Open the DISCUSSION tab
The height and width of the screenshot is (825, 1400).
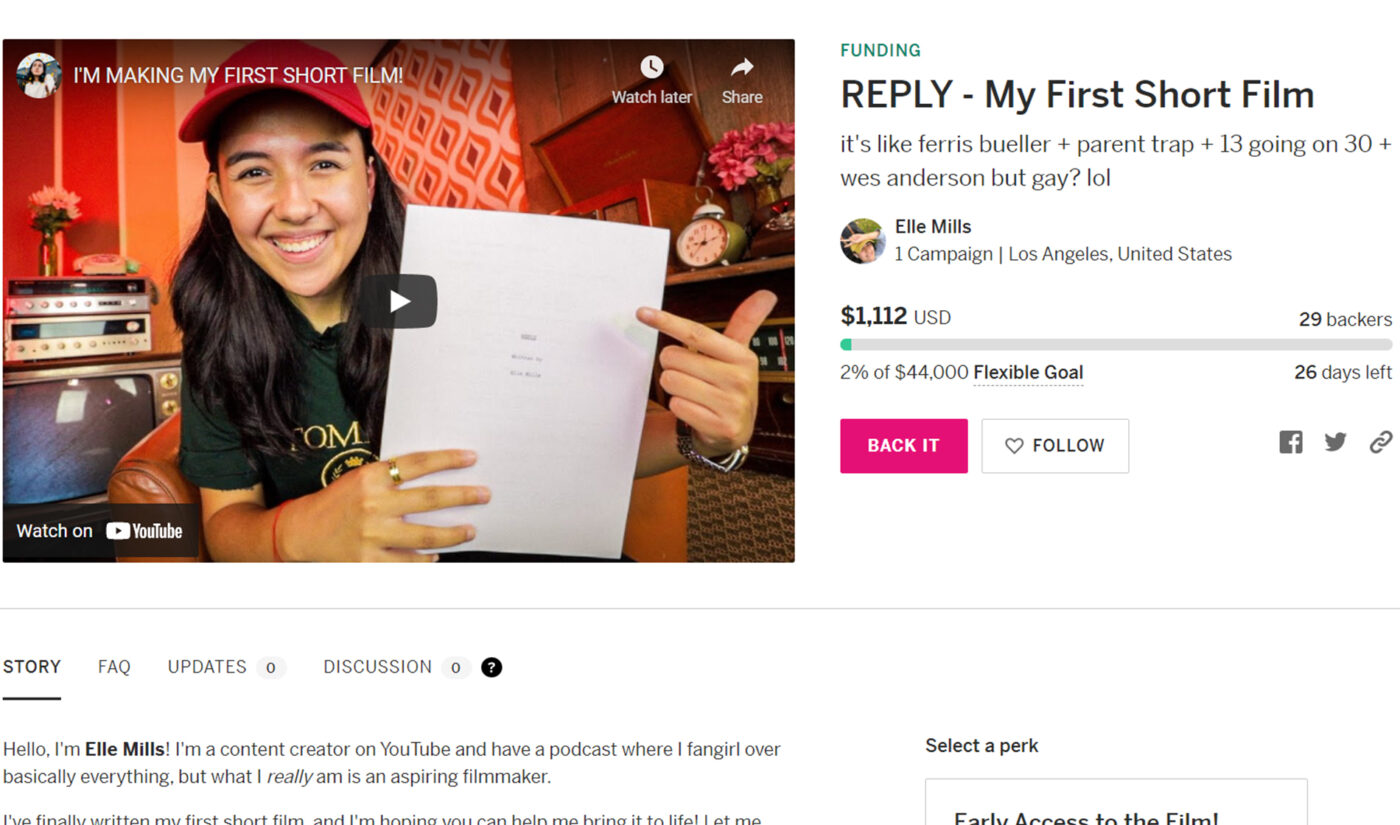(x=377, y=667)
